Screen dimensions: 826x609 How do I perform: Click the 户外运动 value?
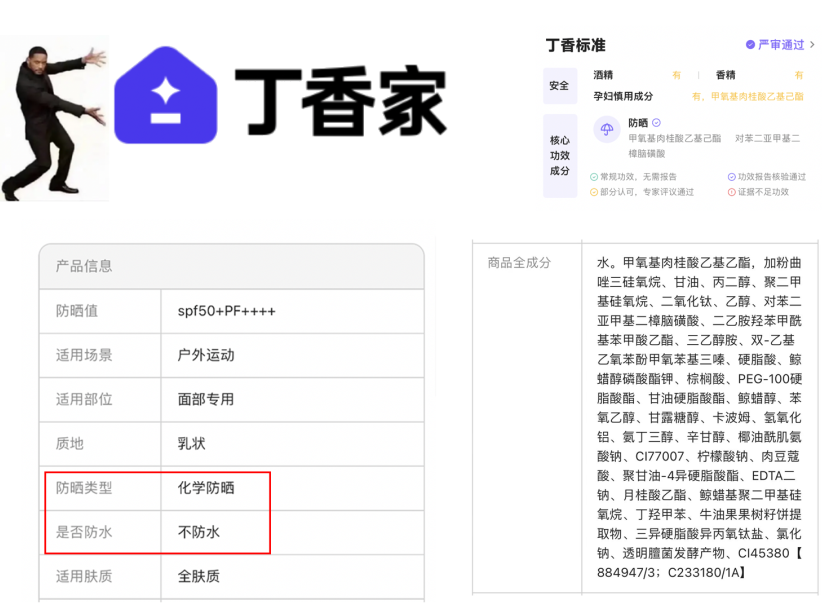(x=206, y=355)
